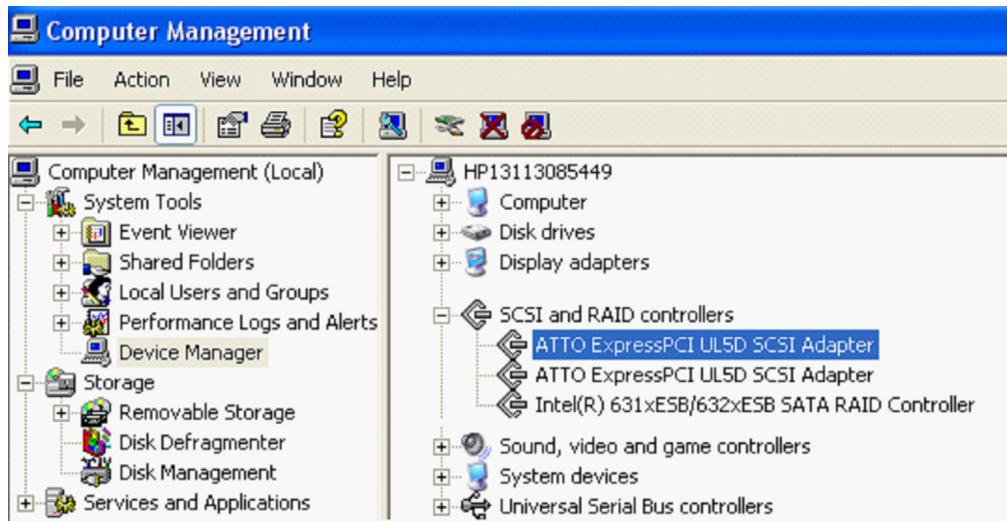Image resolution: width=1007 pixels, height=521 pixels.
Task: Click the Disk Defragmenter icon
Action: tap(96, 443)
